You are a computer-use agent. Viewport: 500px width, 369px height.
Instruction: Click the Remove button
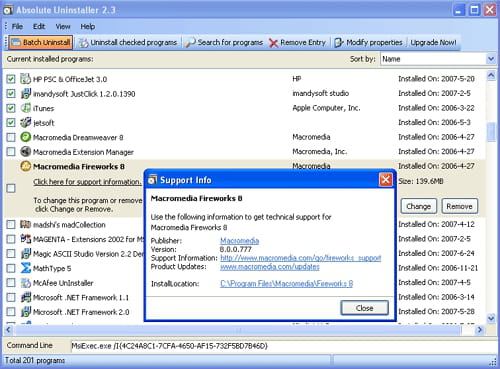[x=459, y=206]
